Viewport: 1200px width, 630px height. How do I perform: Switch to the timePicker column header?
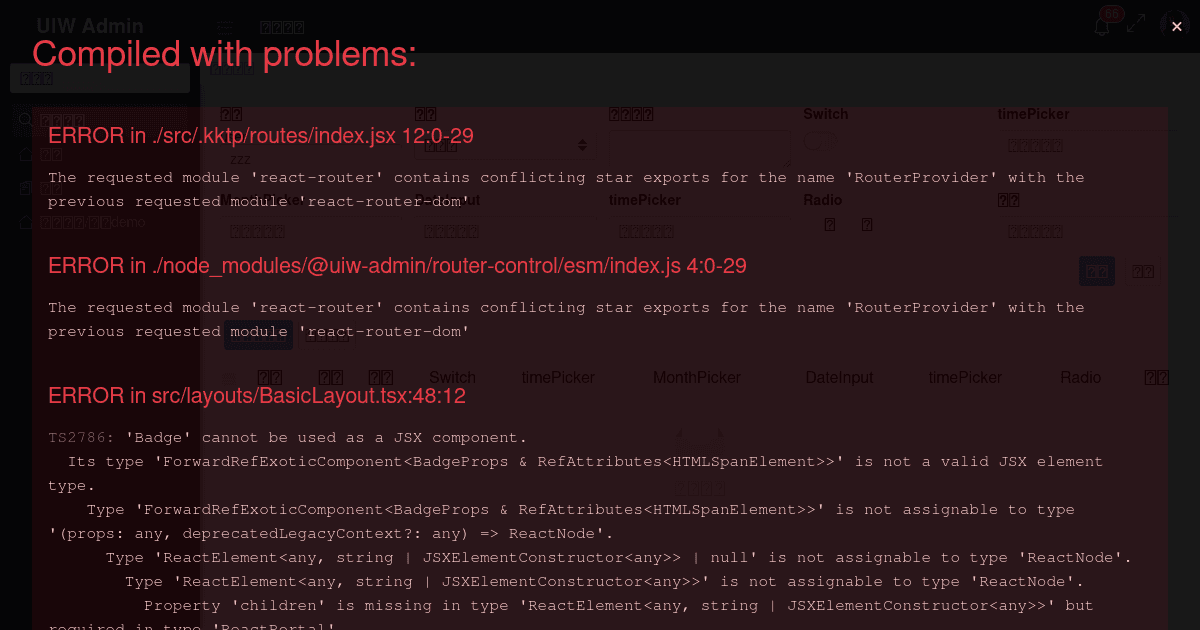pyautogui.click(x=558, y=377)
